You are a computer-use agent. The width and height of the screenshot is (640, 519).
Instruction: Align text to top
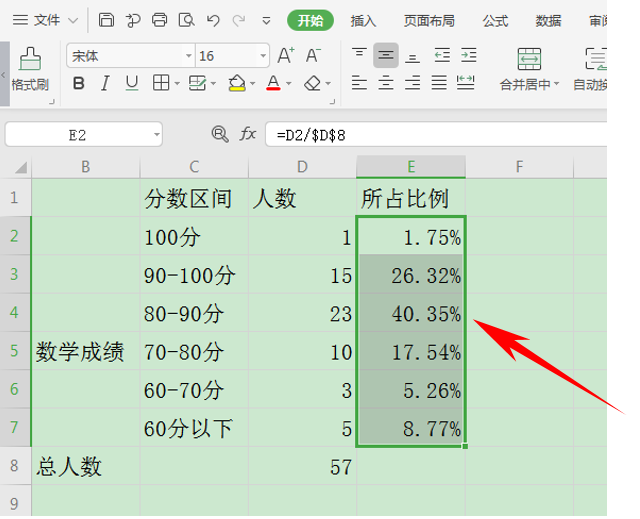359,53
